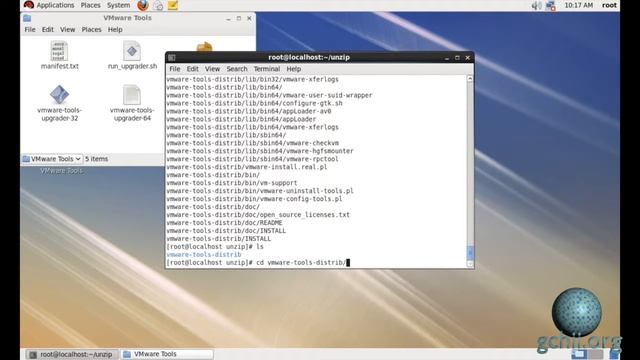
Task: Click the terminal scrollbar down arrow
Action: pos(470,264)
